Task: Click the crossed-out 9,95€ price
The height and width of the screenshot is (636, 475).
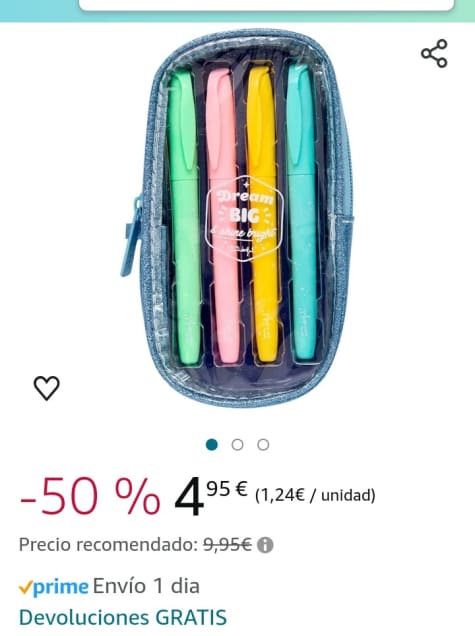Action: pyautogui.click(x=228, y=544)
